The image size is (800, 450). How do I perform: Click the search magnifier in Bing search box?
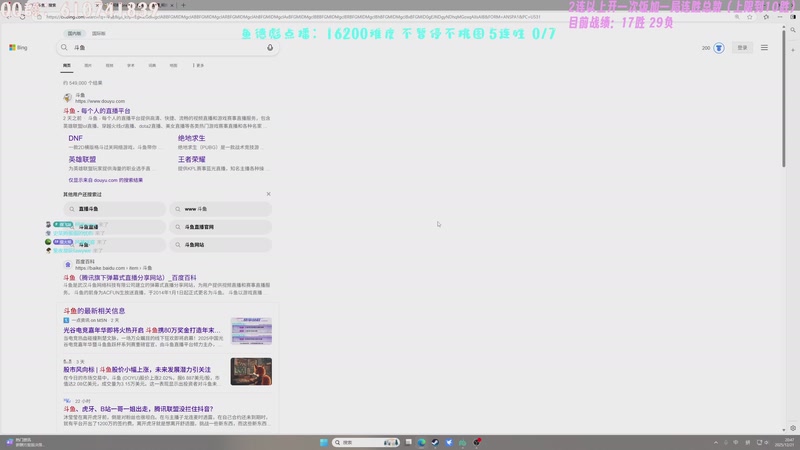pyautogui.click(x=64, y=47)
